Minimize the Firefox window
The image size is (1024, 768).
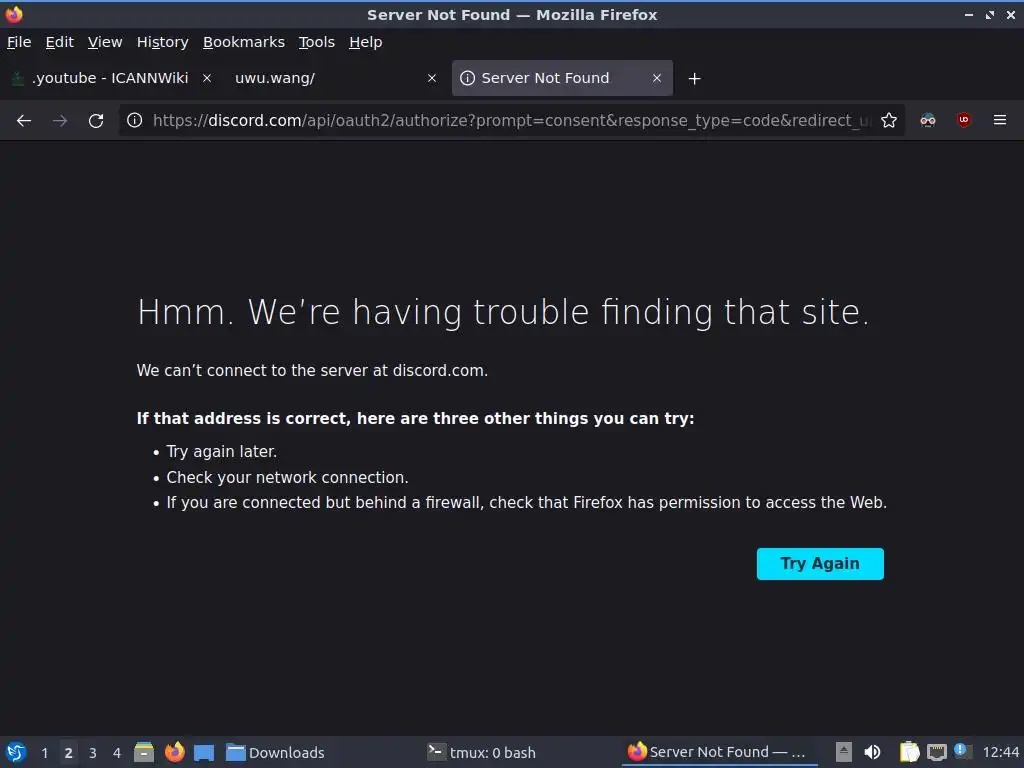pos(969,14)
